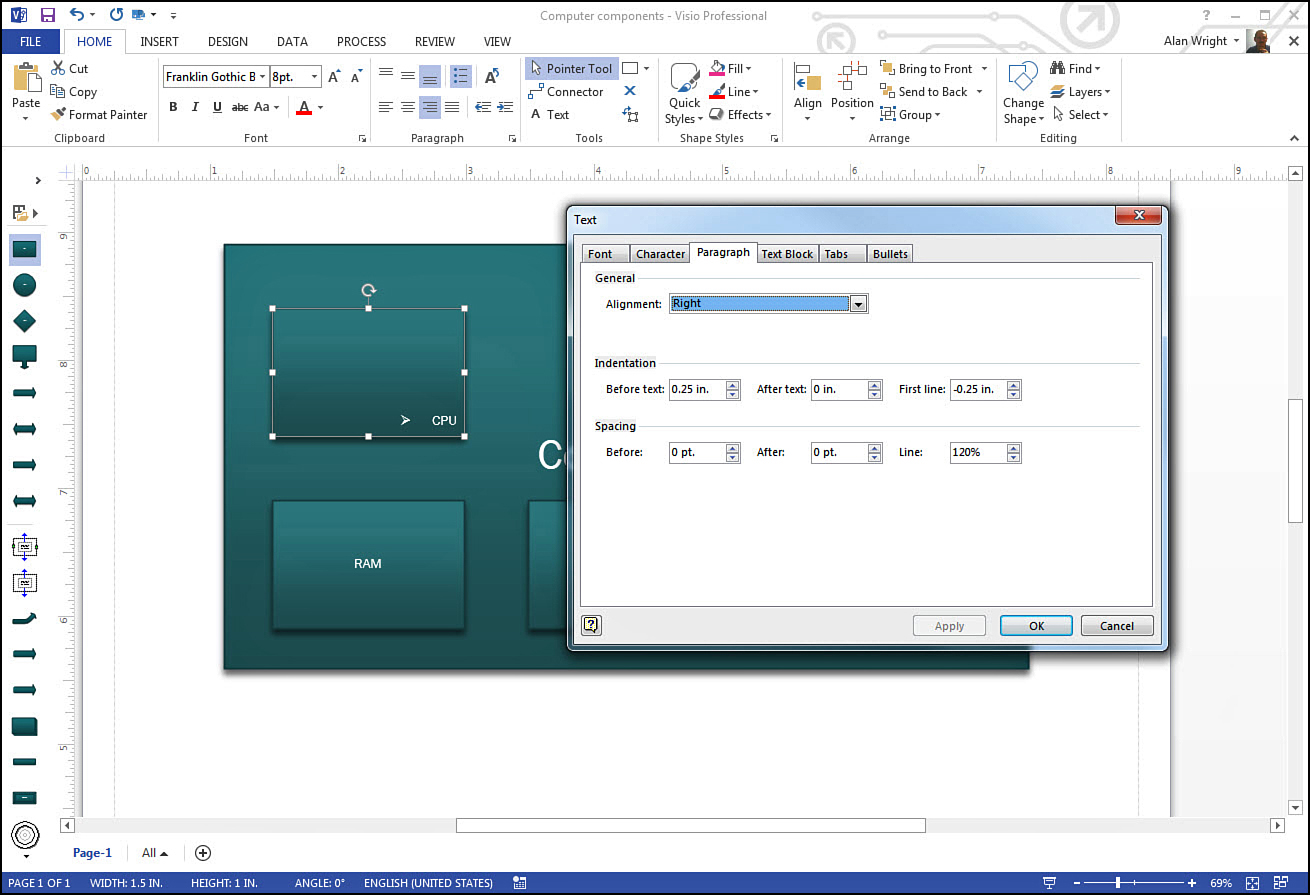The height and width of the screenshot is (895, 1310).
Task: Click the Paste clipboard icon
Action: 26,78
